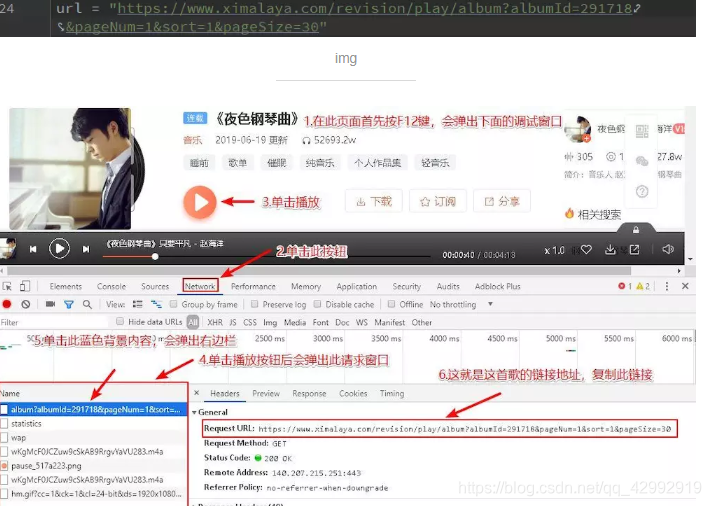The height and width of the screenshot is (506, 711).
Task: Click the 订阅 subscribe button
Action: [438, 201]
